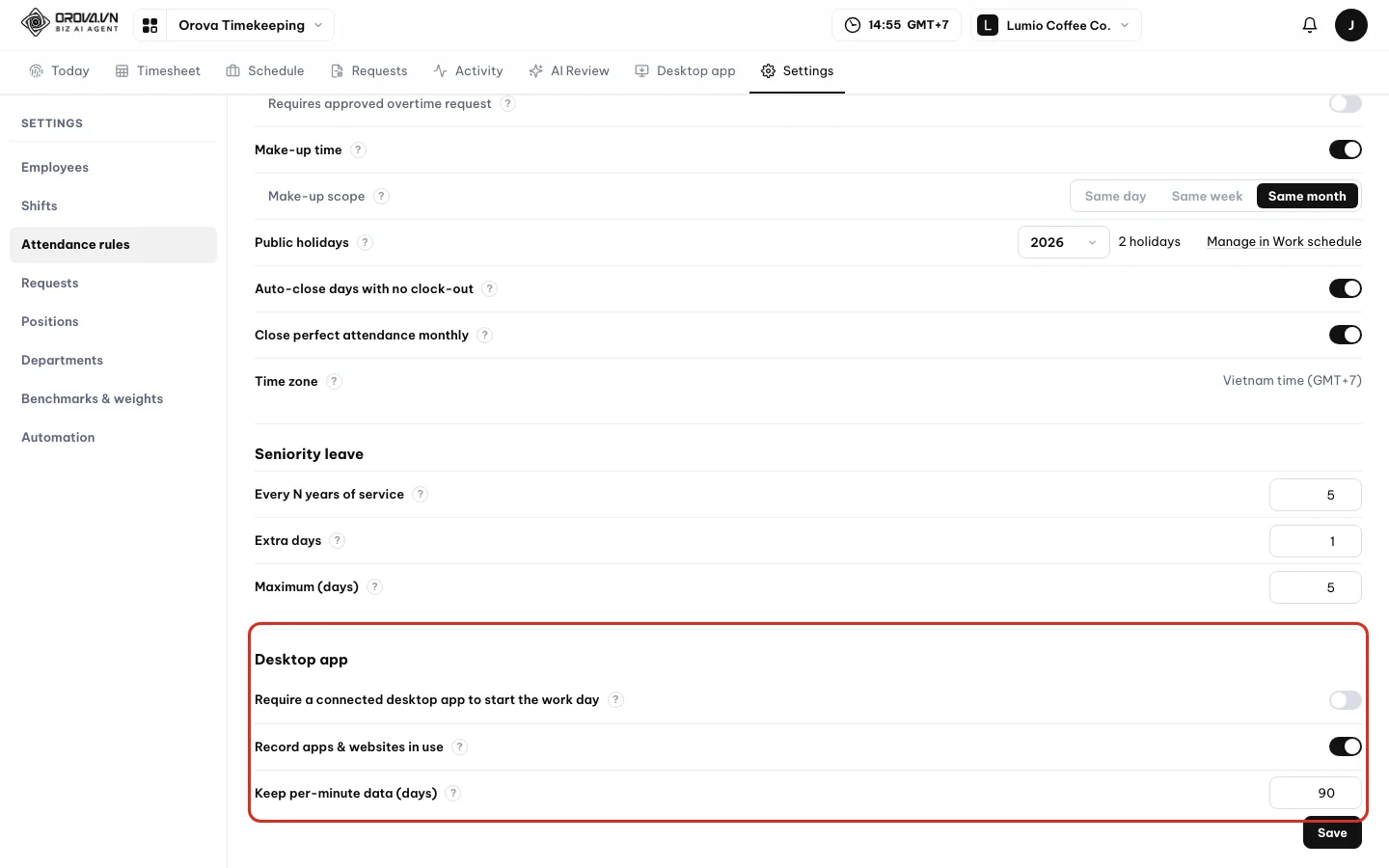Open the notifications bell
Screen dimensions: 1389x868
pyautogui.click(x=1309, y=25)
